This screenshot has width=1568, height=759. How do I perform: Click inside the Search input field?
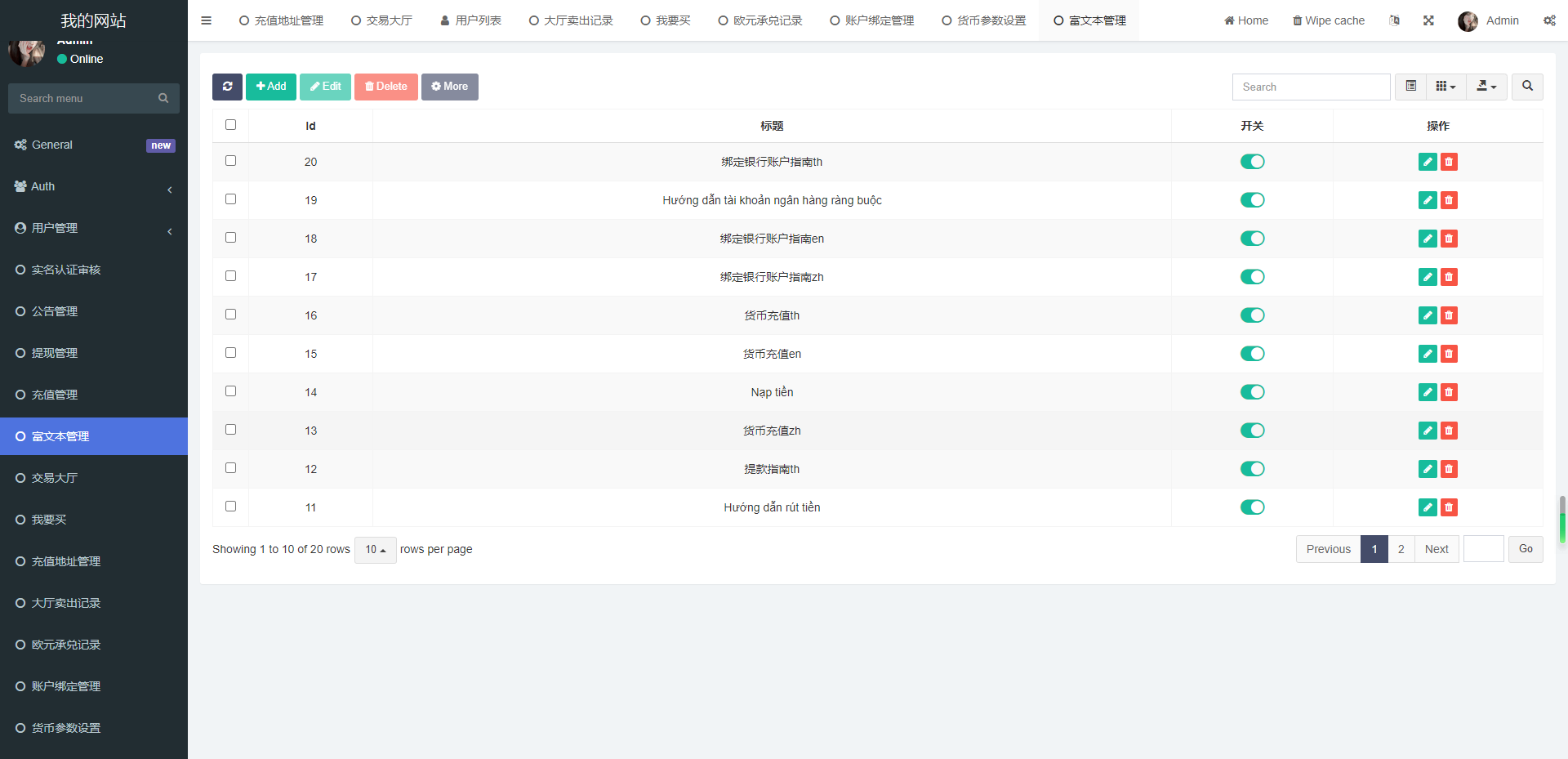point(1311,87)
